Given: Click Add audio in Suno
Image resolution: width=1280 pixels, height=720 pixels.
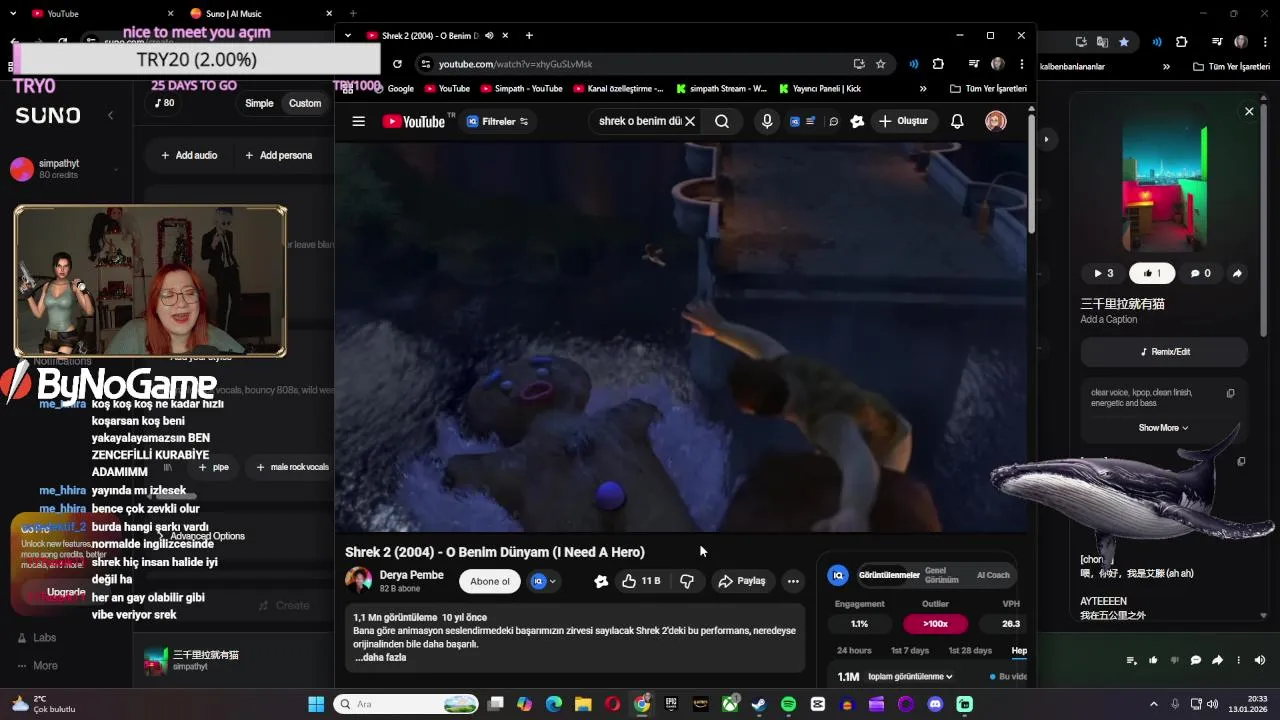Looking at the screenshot, I should click(x=189, y=155).
